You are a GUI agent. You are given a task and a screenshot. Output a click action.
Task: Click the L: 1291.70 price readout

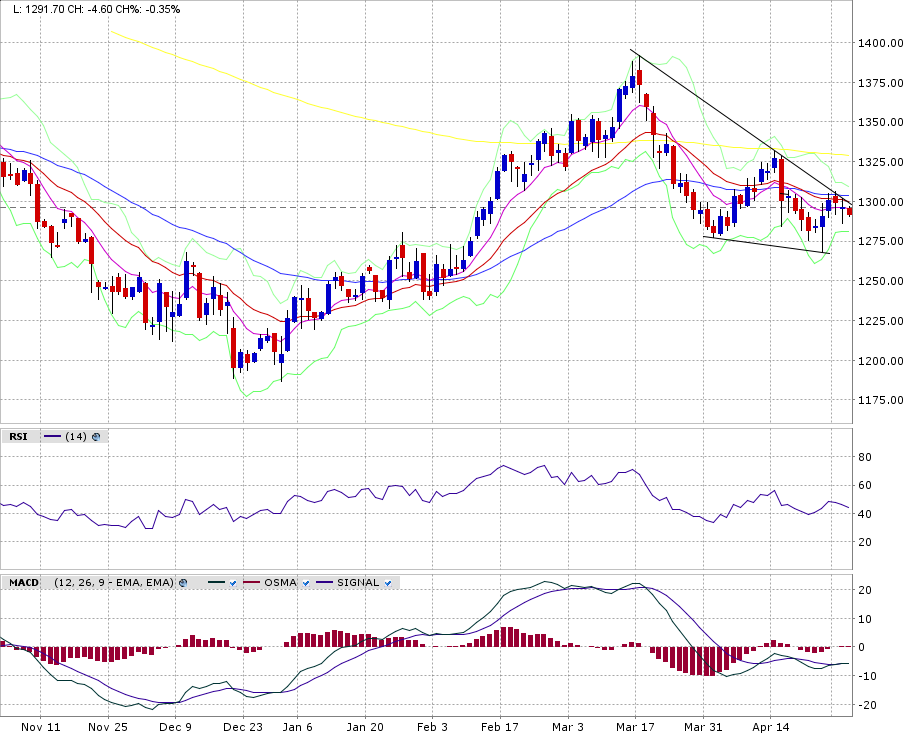[x=33, y=8]
